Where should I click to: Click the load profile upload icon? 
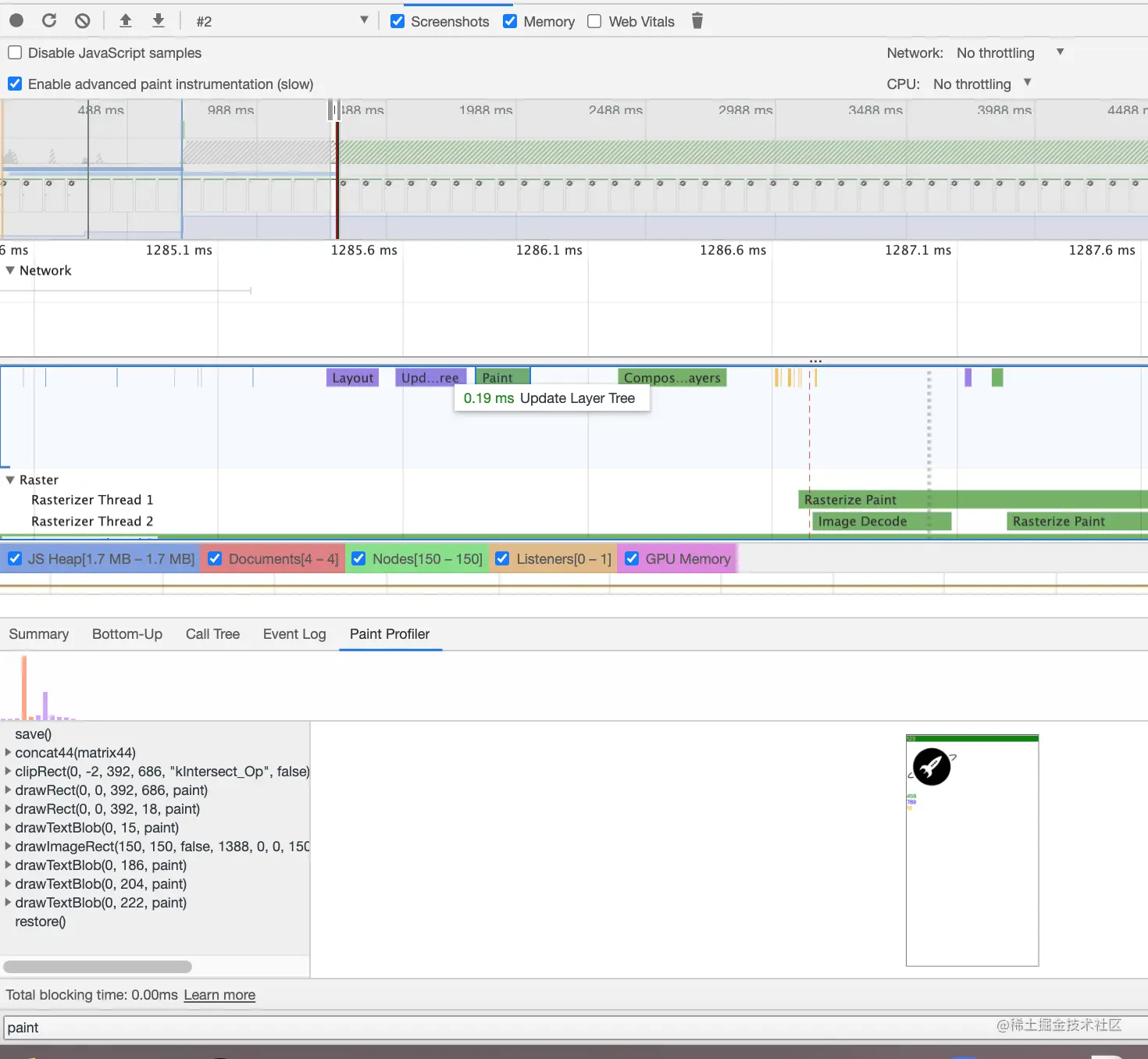coord(126,21)
